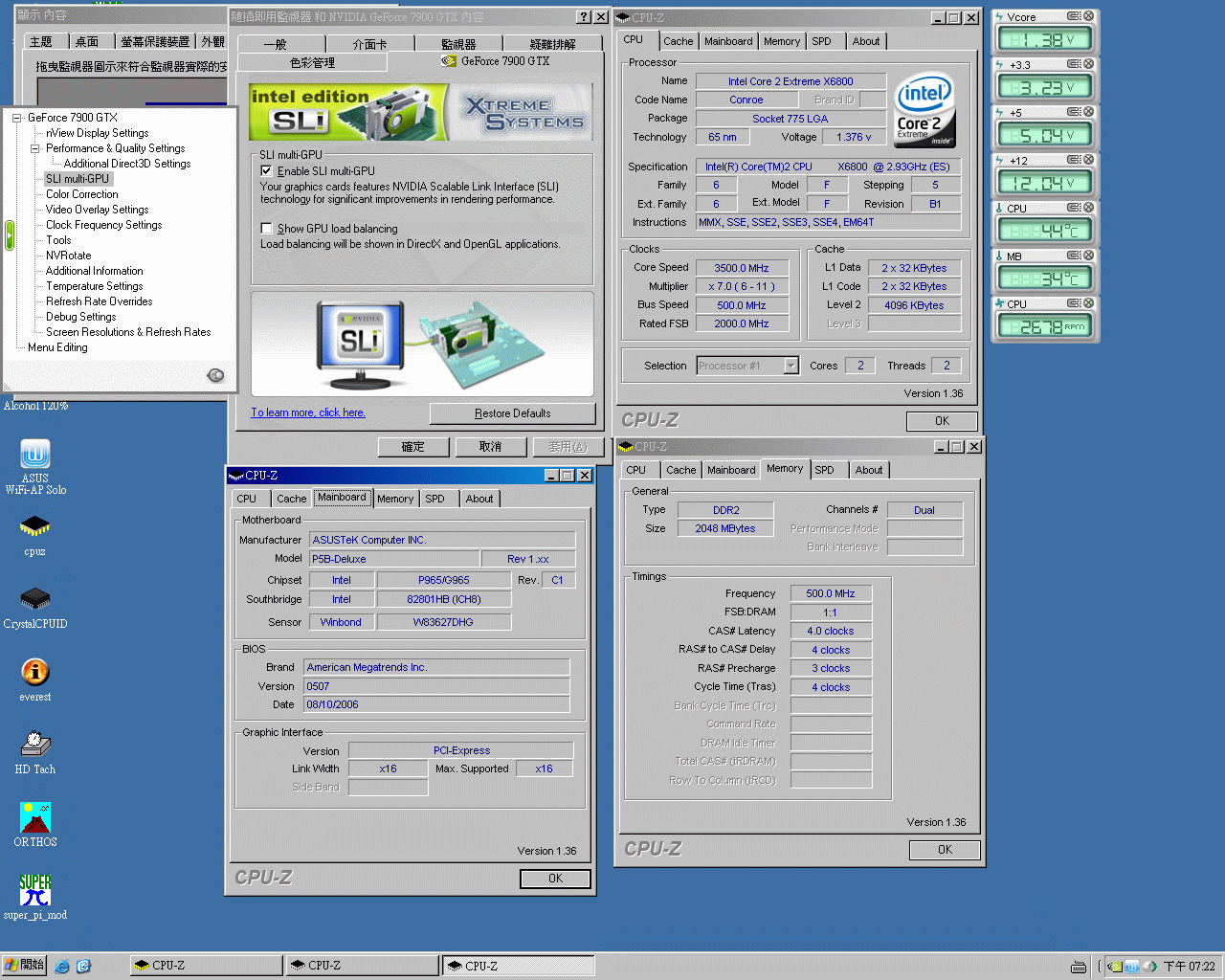This screenshot has height=980, width=1225.
Task: Open settings icon on CPU temperature monitor
Action: click(x=1074, y=208)
